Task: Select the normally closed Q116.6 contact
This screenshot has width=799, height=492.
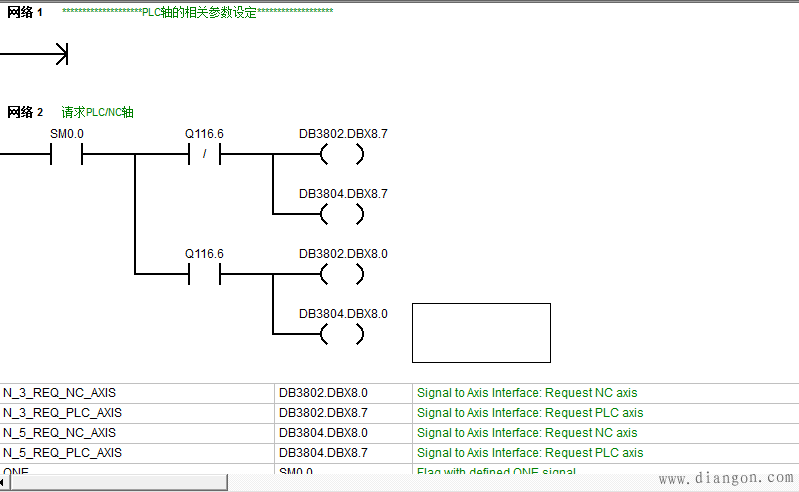Action: click(x=204, y=155)
